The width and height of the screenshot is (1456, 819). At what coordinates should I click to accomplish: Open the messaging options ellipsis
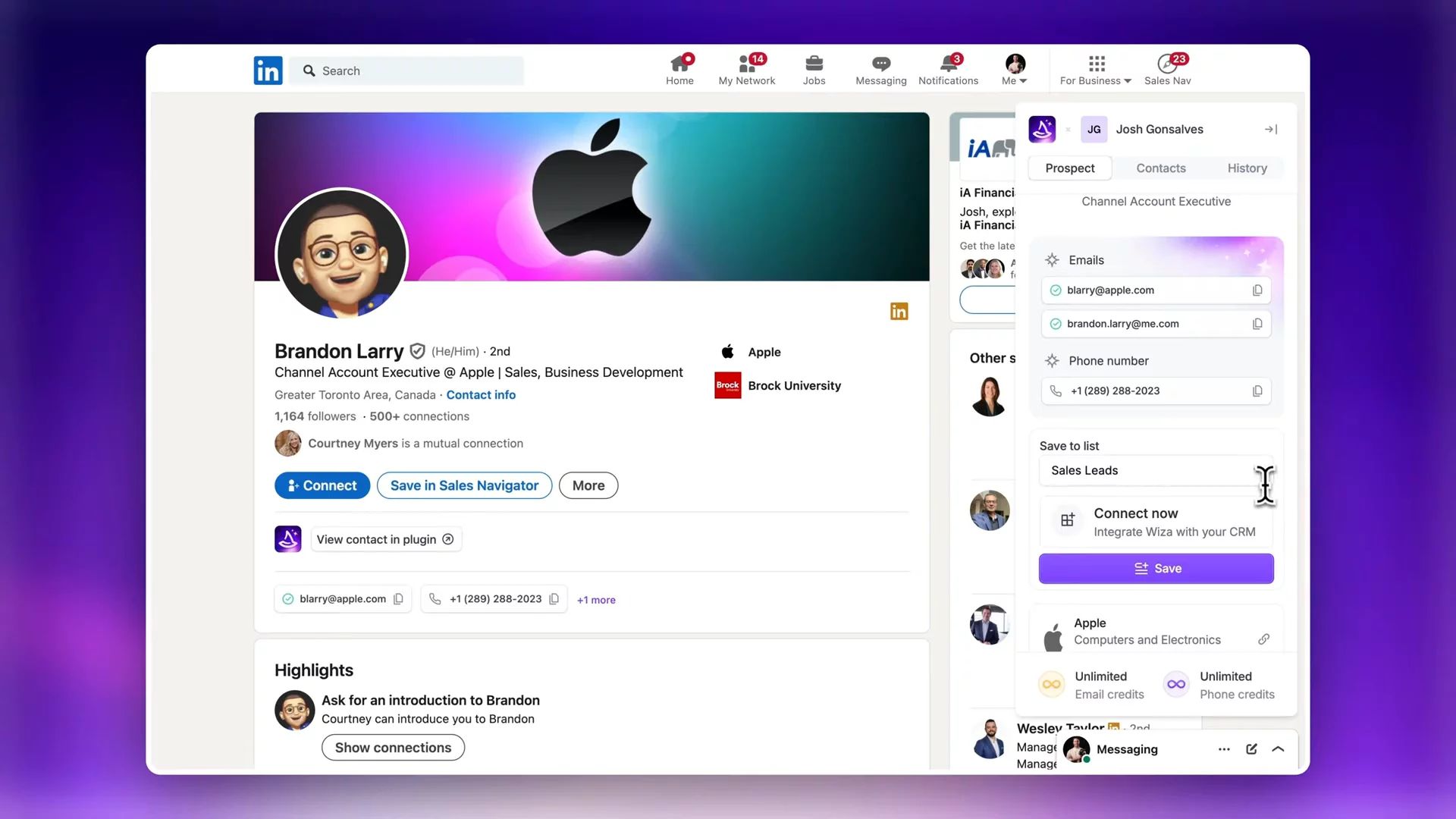click(x=1224, y=749)
